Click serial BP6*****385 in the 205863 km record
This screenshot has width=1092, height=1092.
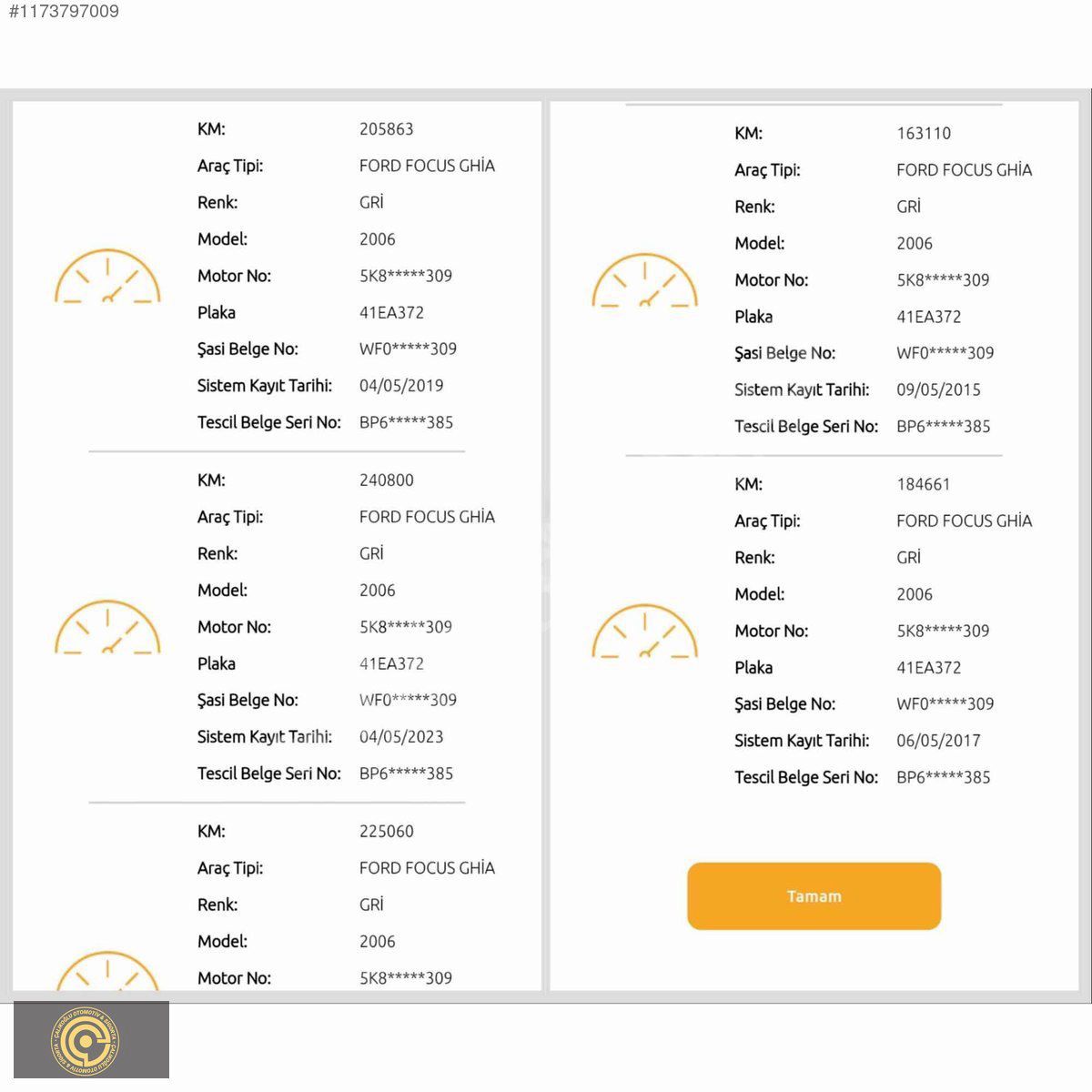pos(406,422)
